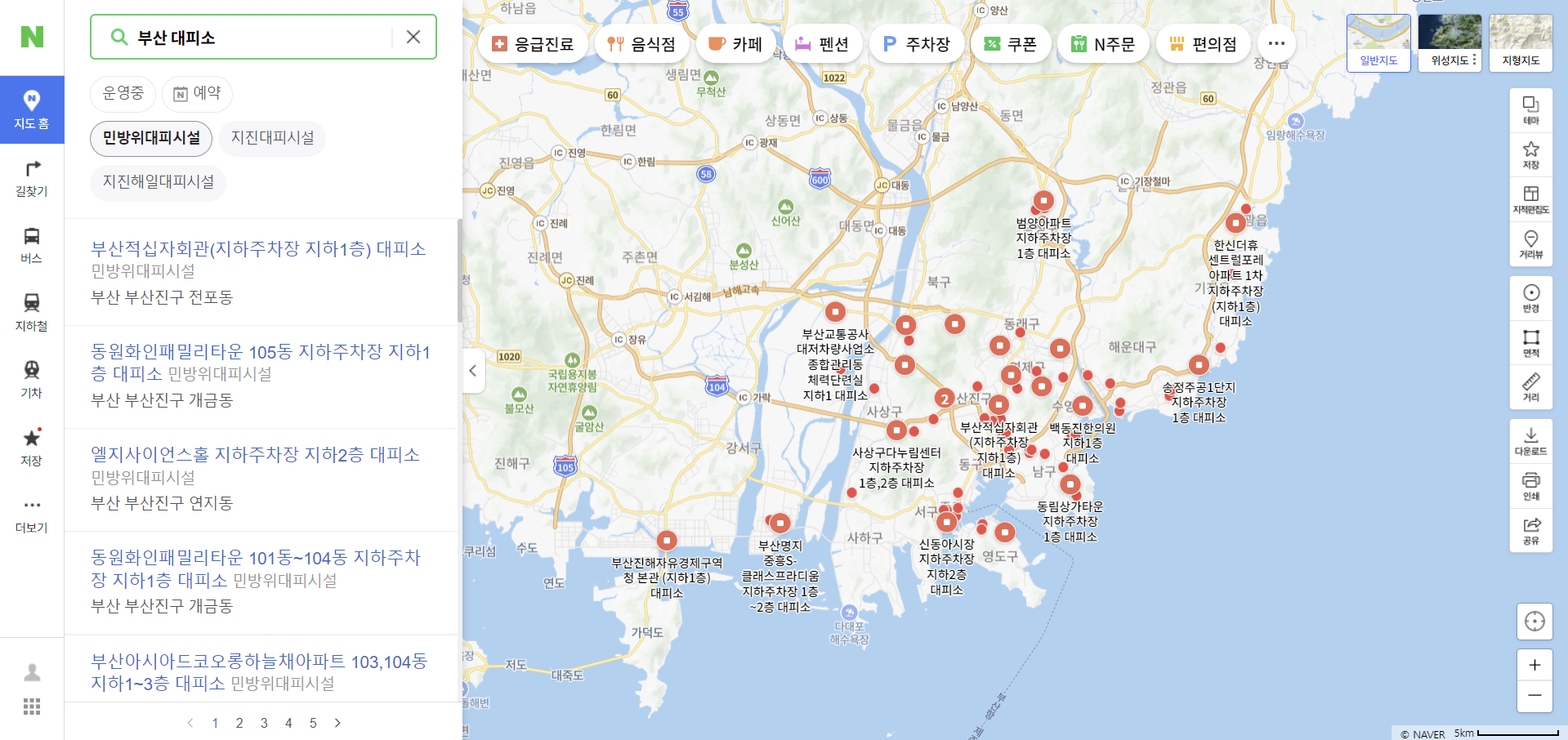The height and width of the screenshot is (740, 1568).
Task: Go to results page 5
Action: pos(313,723)
